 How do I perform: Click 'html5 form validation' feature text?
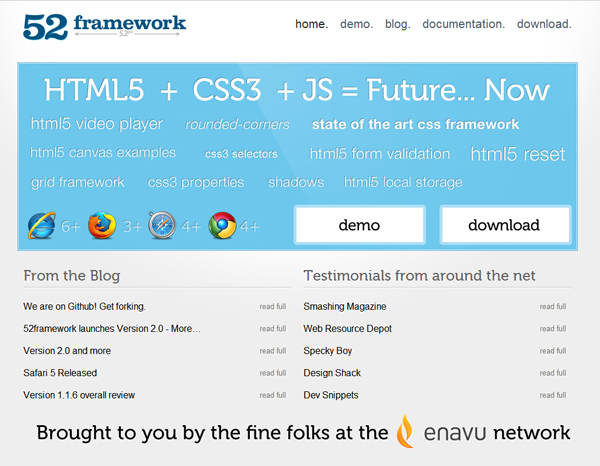[x=380, y=154]
